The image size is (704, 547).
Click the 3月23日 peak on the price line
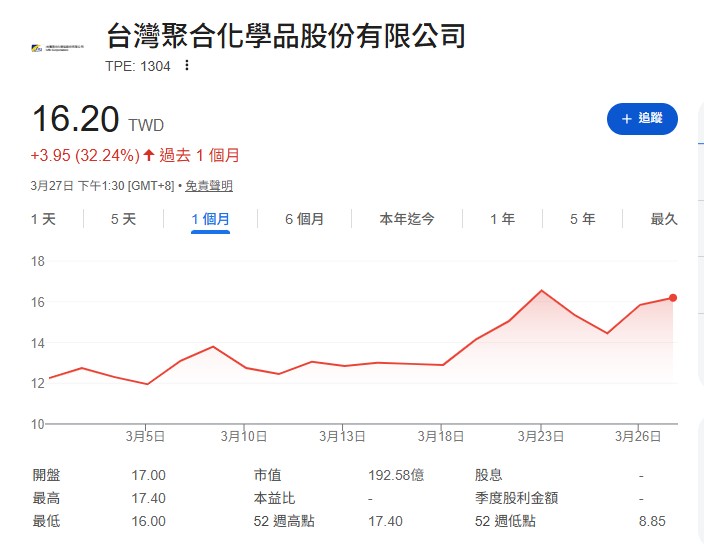coord(542,291)
